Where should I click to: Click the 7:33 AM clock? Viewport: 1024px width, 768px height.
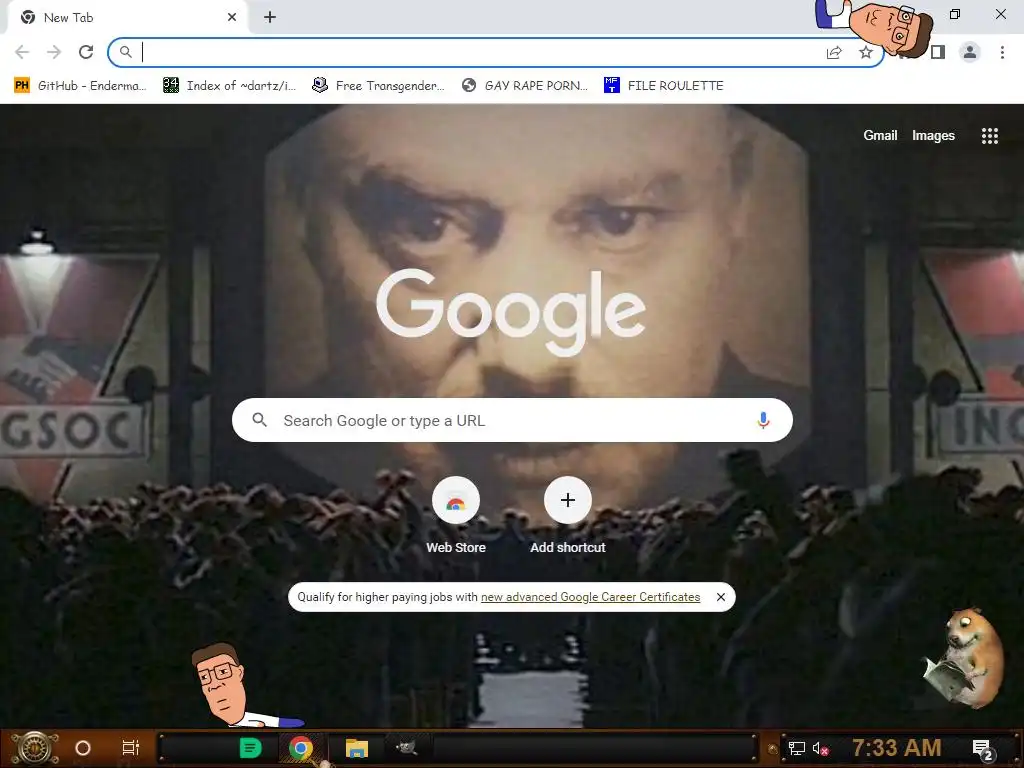[x=896, y=748]
